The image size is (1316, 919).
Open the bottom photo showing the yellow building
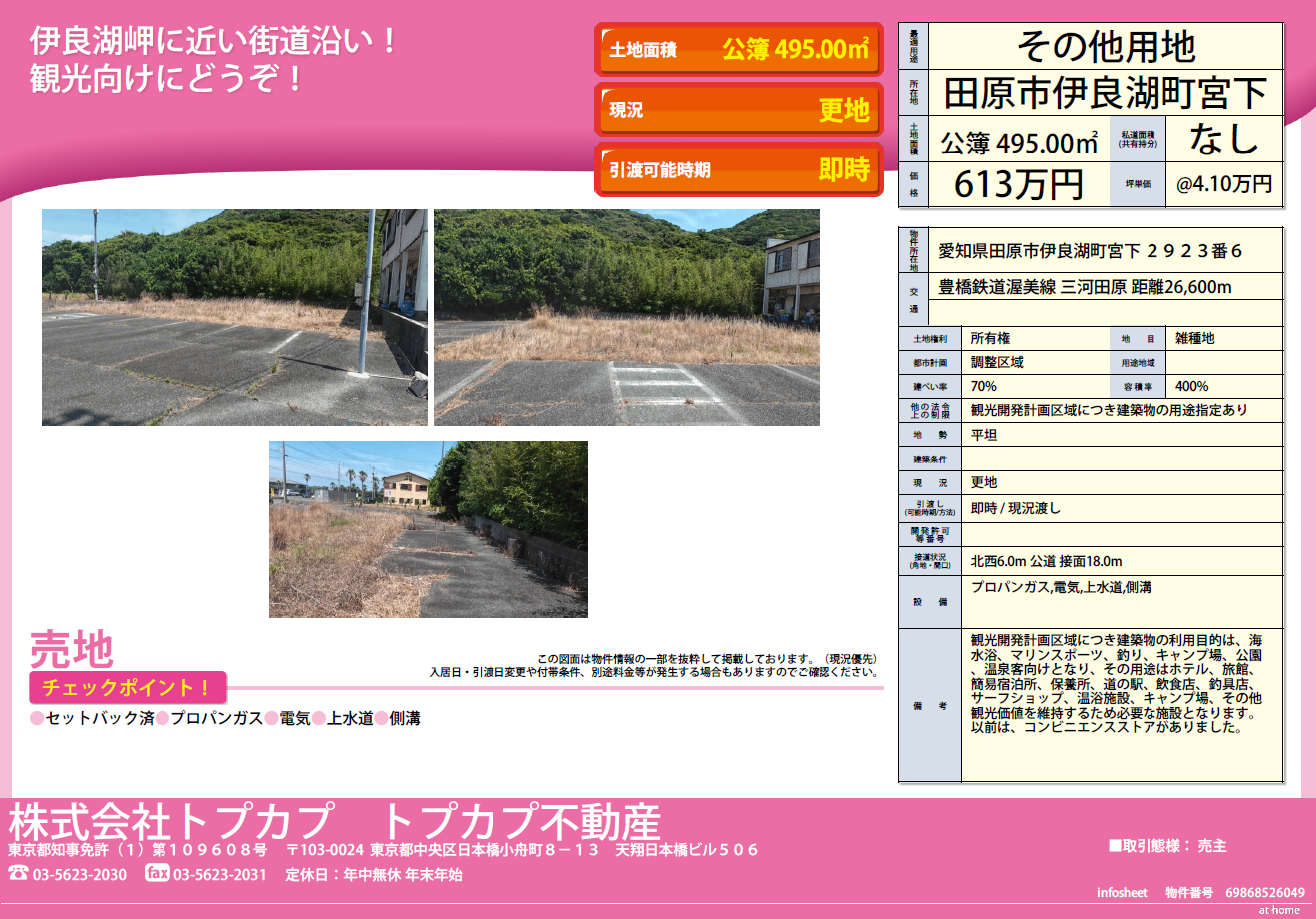[x=428, y=529]
